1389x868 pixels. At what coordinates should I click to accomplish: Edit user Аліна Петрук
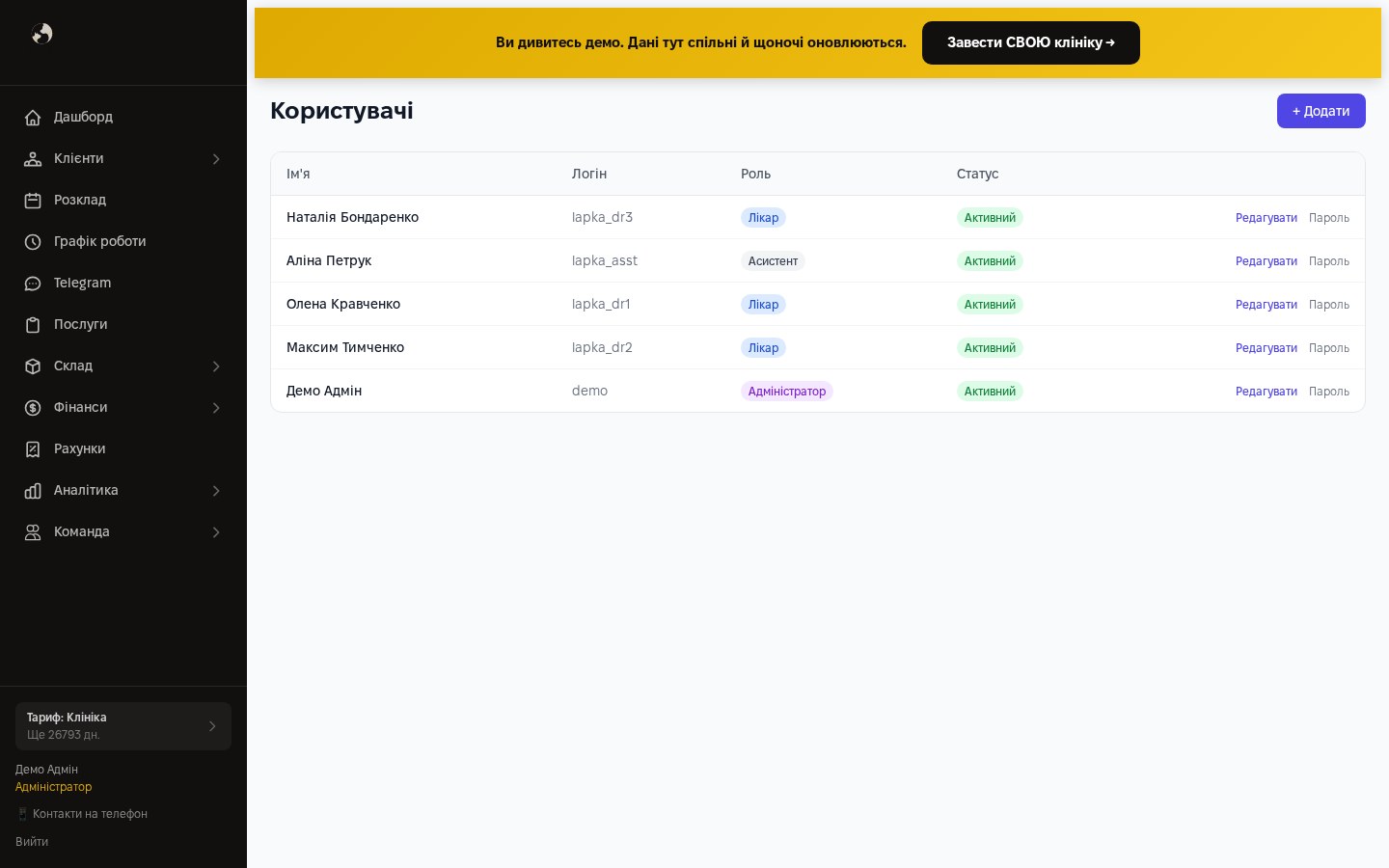tap(1266, 261)
